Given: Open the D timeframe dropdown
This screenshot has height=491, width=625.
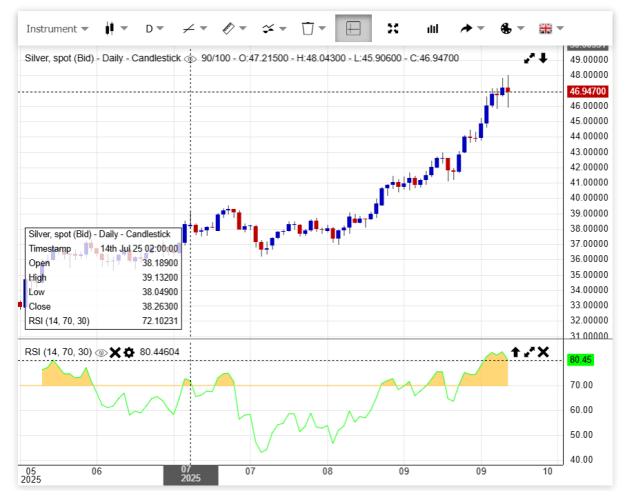Looking at the screenshot, I should [x=154, y=29].
